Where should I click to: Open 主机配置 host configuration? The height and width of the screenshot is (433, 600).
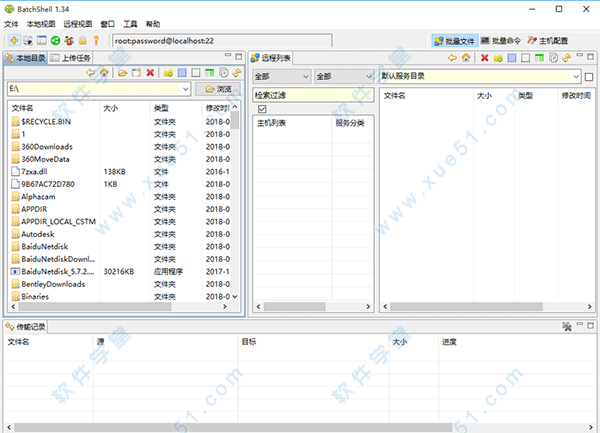coord(548,41)
